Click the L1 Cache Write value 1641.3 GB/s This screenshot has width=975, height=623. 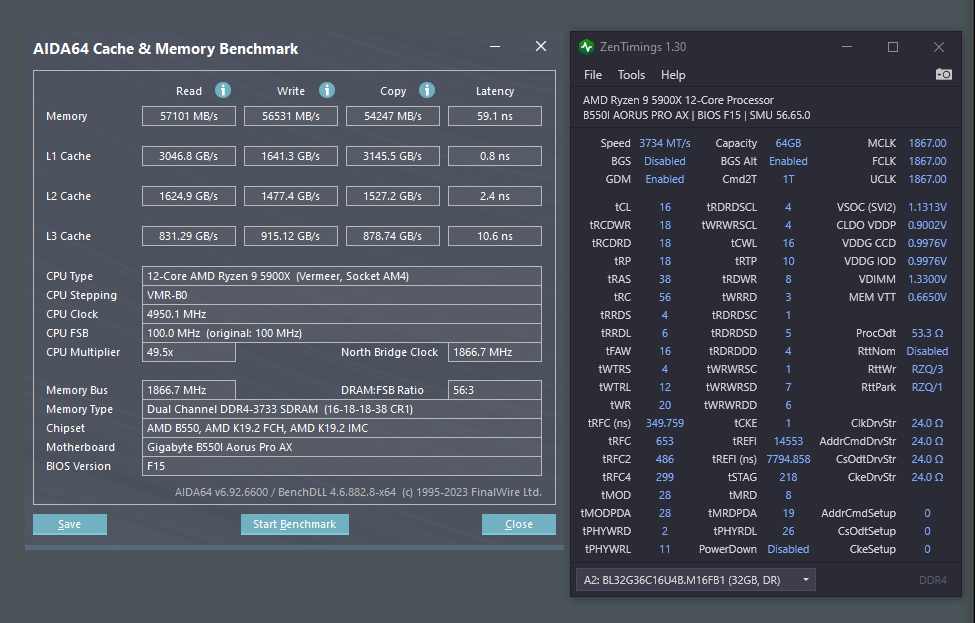click(291, 156)
